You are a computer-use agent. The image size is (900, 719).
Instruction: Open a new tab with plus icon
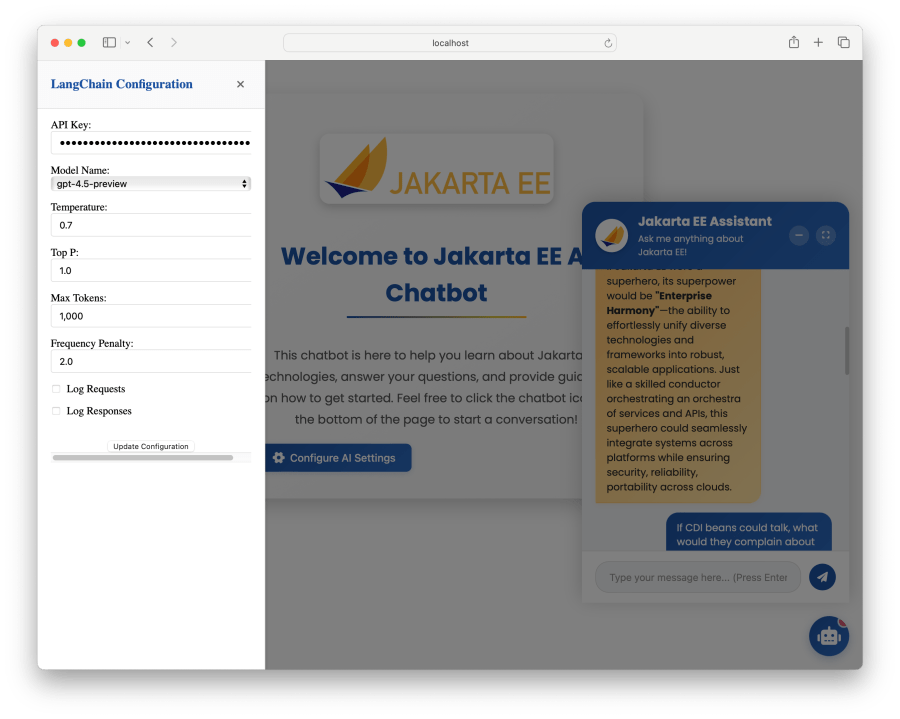click(x=818, y=42)
